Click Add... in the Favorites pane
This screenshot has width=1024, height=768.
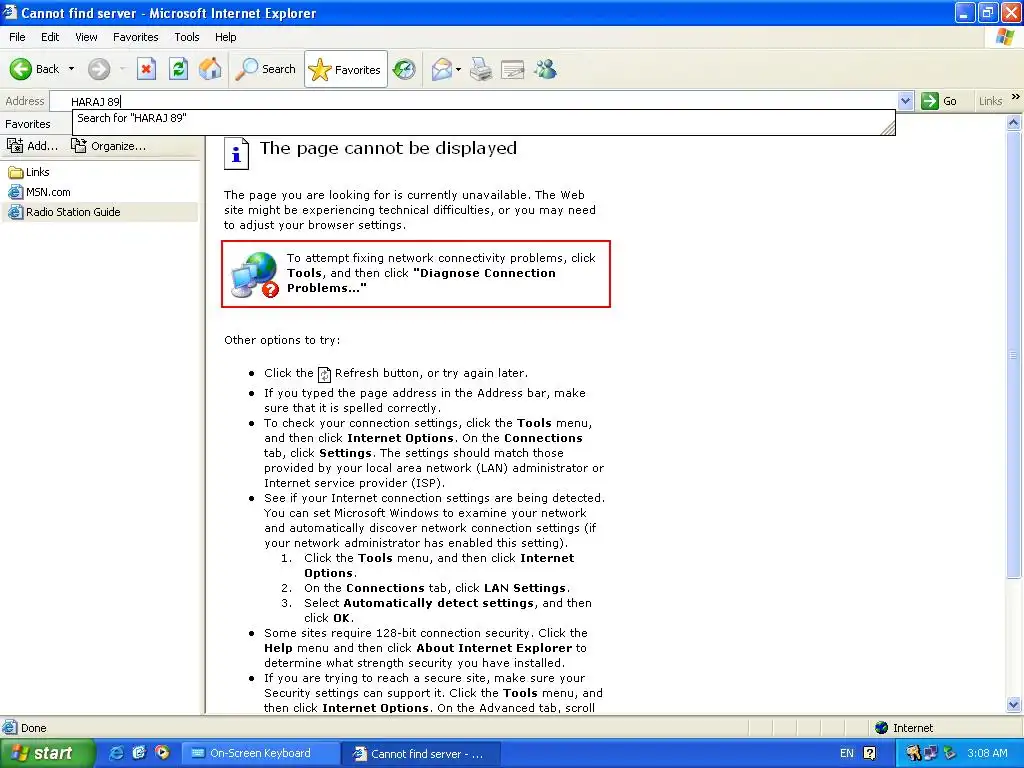coord(32,146)
